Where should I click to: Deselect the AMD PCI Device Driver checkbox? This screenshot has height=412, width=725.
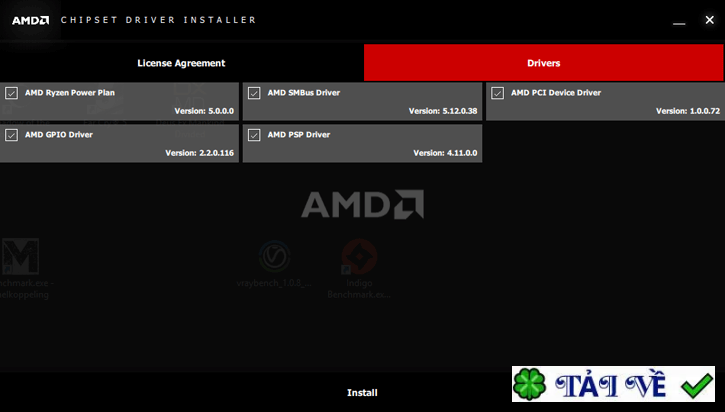pos(498,93)
